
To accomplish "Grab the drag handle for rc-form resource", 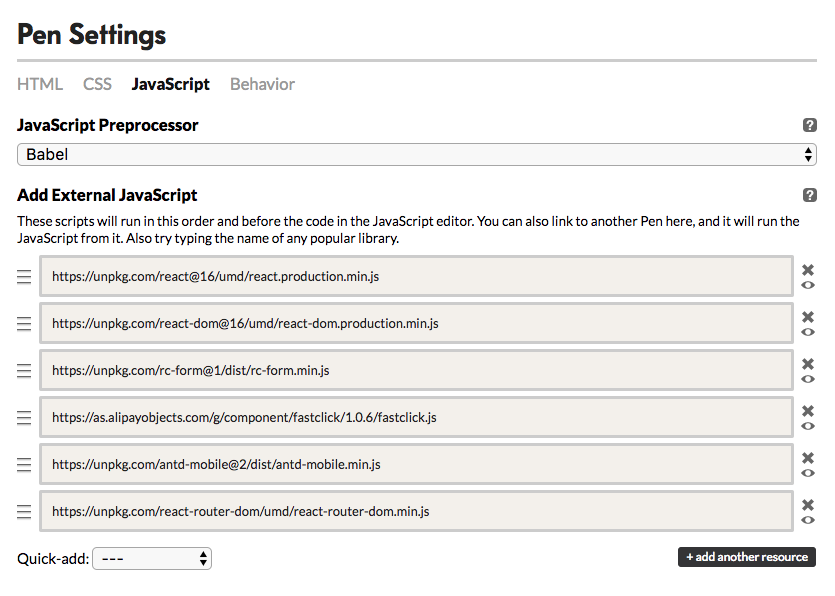I will click(23, 370).
